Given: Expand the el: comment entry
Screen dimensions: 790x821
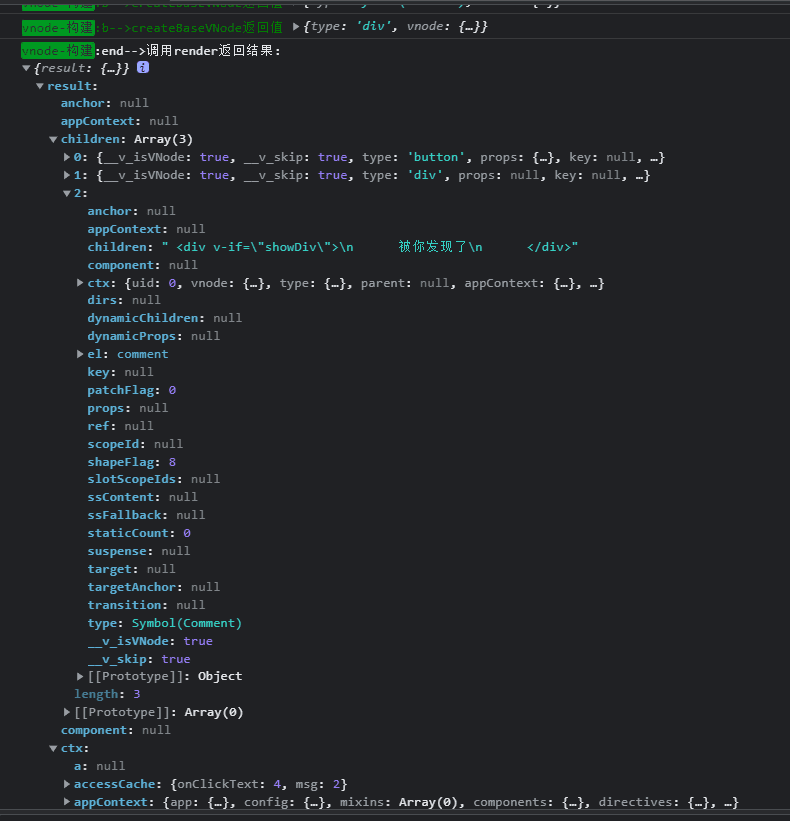Looking at the screenshot, I should coord(80,354).
